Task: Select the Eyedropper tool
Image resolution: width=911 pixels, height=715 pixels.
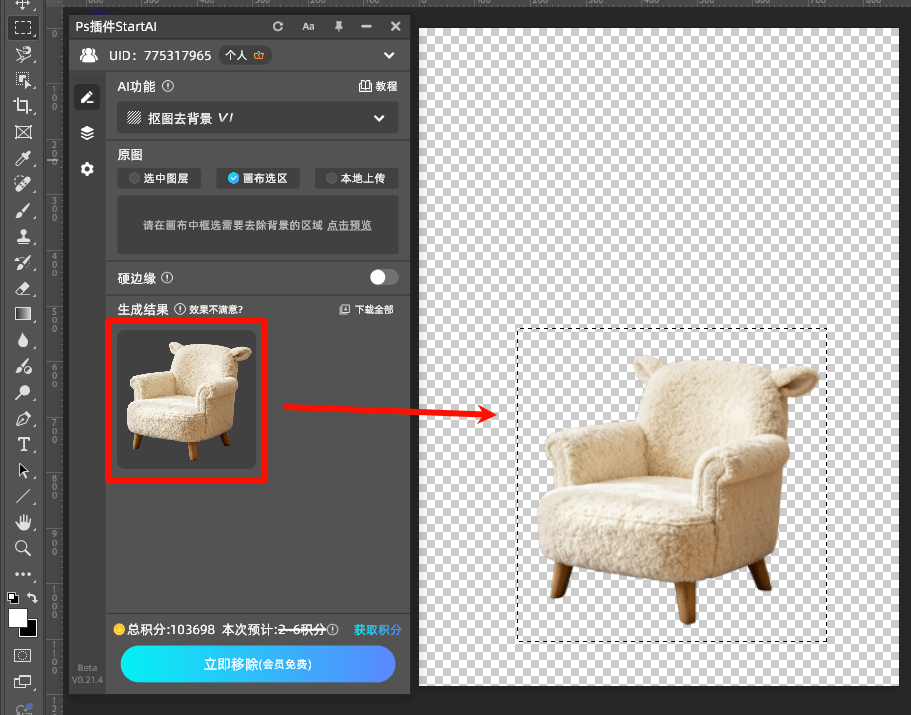Action: 23,158
